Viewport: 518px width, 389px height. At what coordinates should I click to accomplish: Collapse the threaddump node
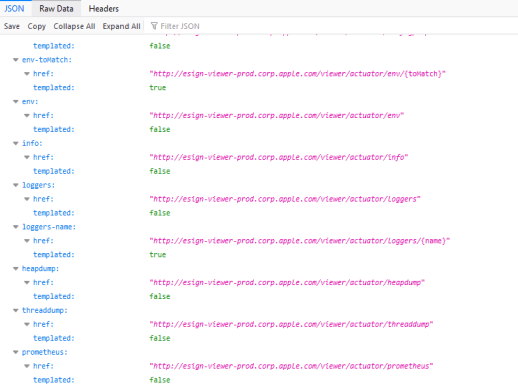15,310
